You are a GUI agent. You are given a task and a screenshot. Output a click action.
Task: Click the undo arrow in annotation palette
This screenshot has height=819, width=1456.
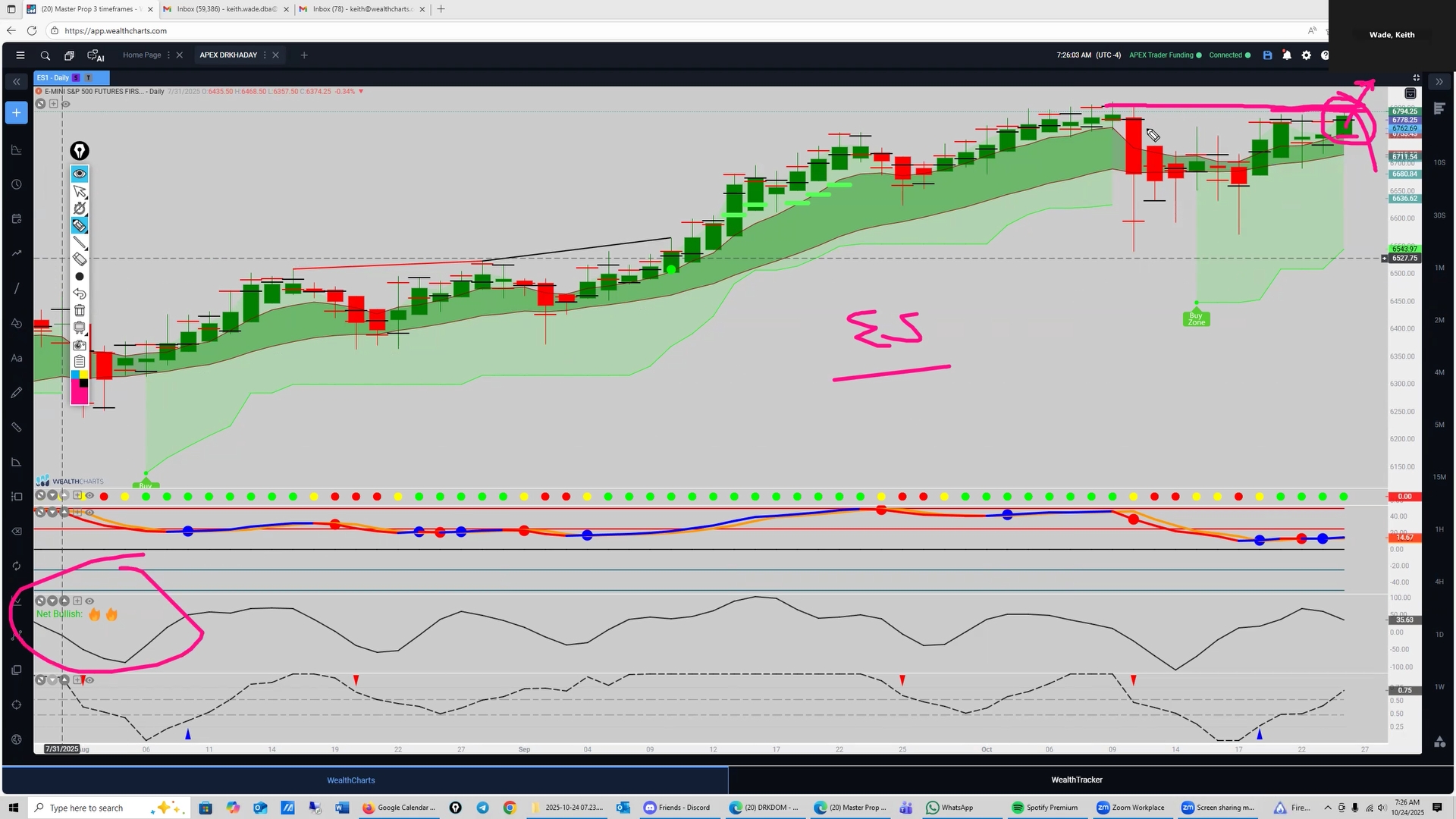pos(80,293)
